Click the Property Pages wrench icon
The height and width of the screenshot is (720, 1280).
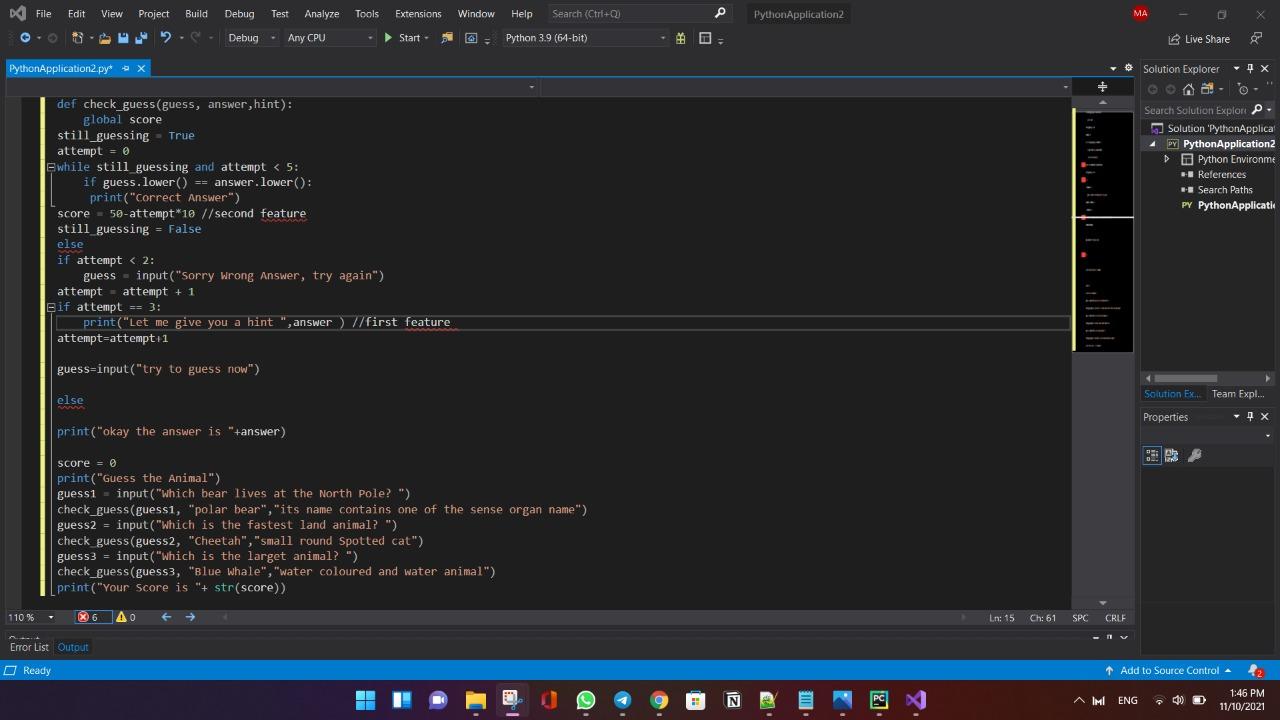tap(1194, 455)
